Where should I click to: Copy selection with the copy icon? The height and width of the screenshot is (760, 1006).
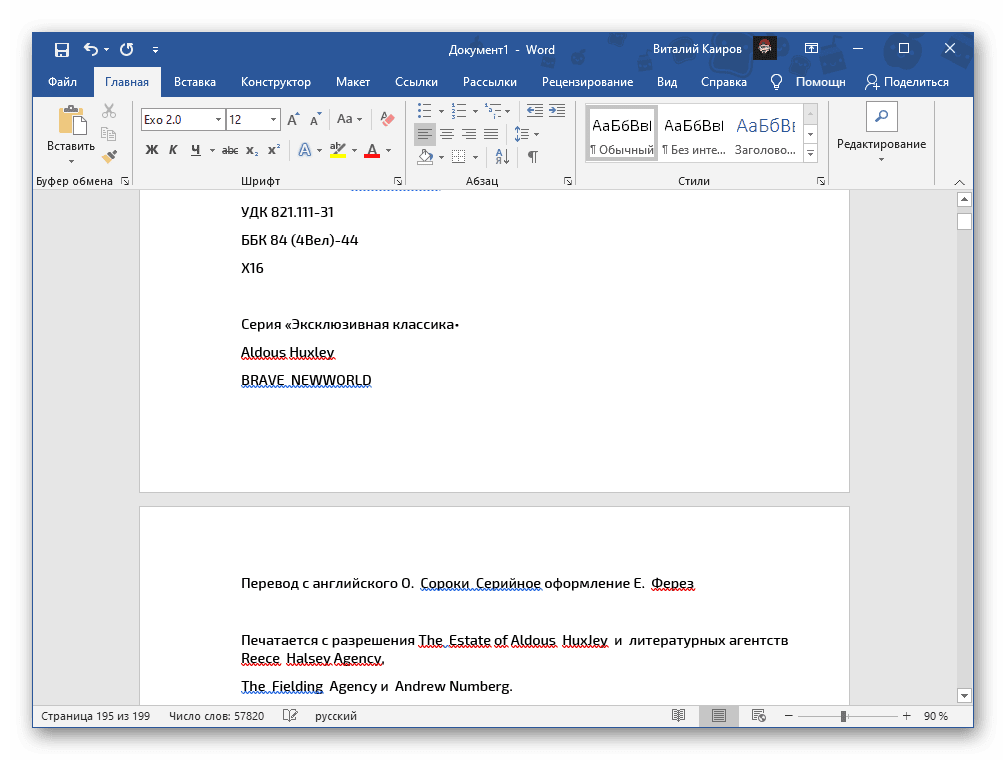[109, 133]
